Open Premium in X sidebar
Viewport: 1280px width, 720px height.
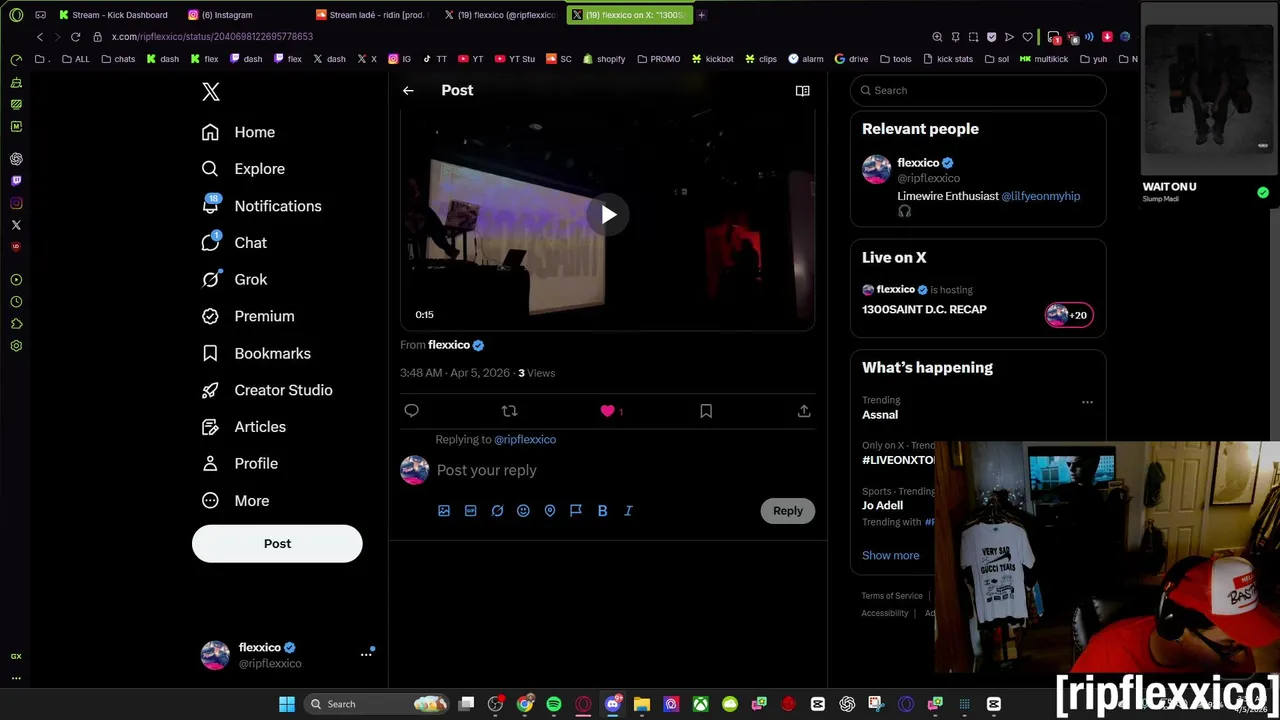tap(248, 316)
